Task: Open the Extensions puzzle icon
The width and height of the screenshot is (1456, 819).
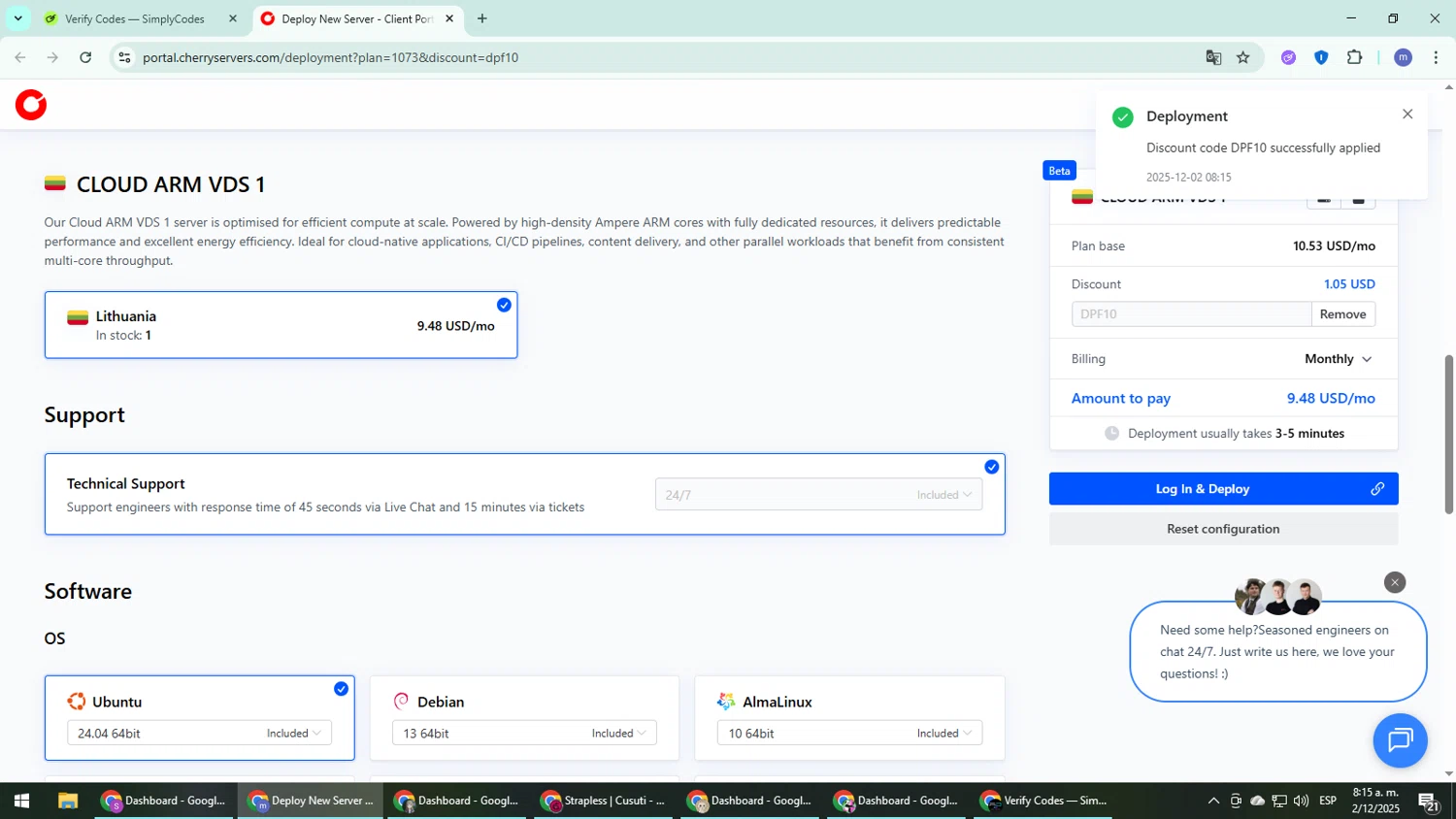Action: [x=1355, y=57]
